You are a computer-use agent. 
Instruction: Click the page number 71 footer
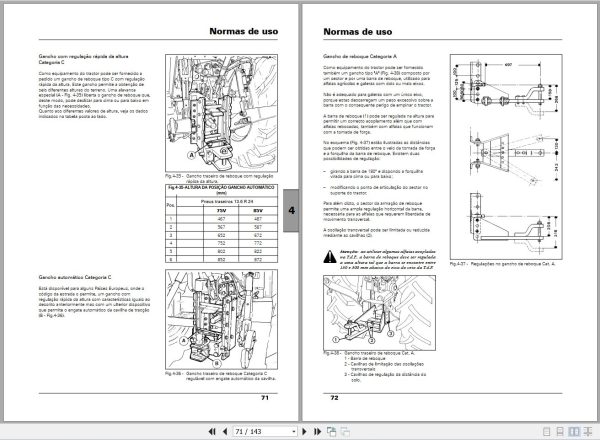tap(265, 398)
